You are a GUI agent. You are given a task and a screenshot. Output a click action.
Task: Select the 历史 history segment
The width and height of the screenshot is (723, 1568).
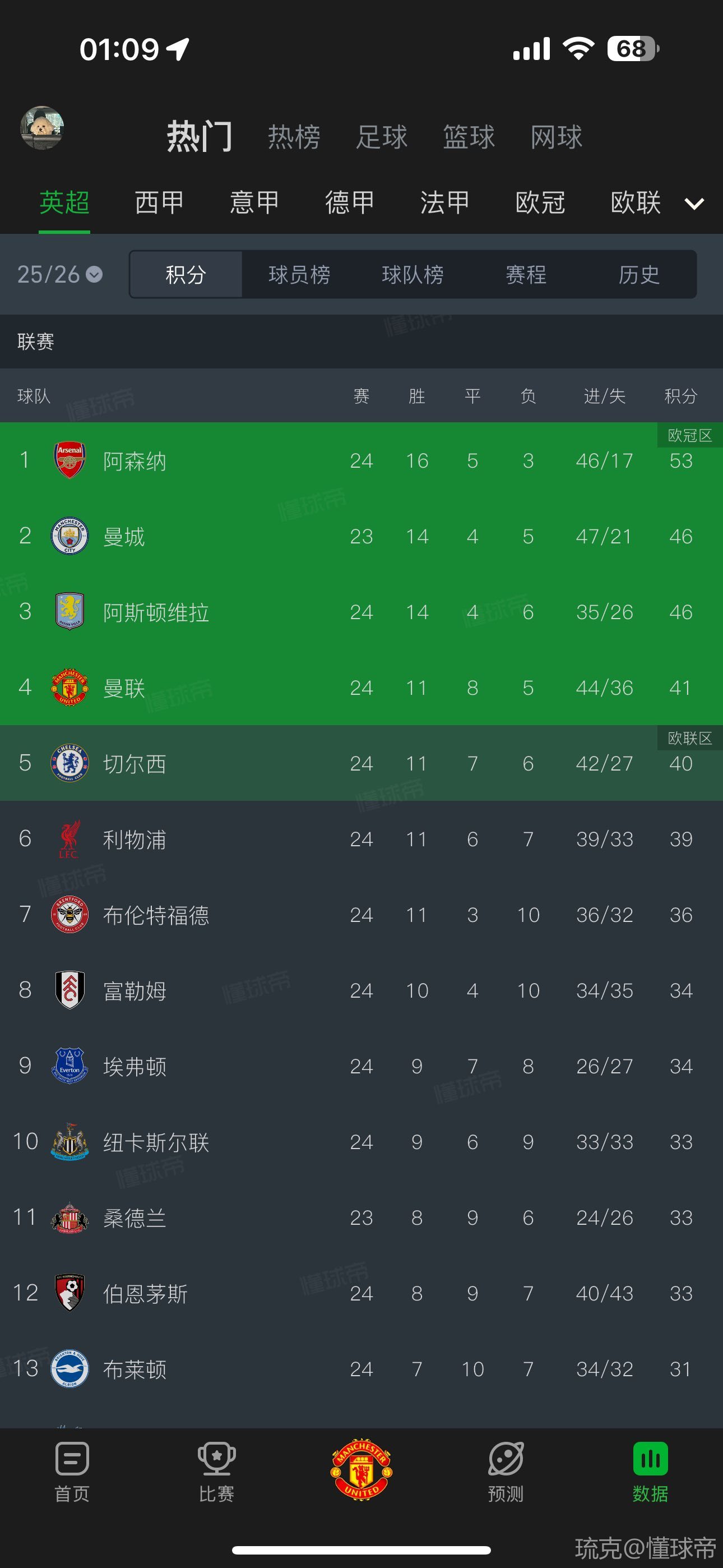[x=639, y=275]
